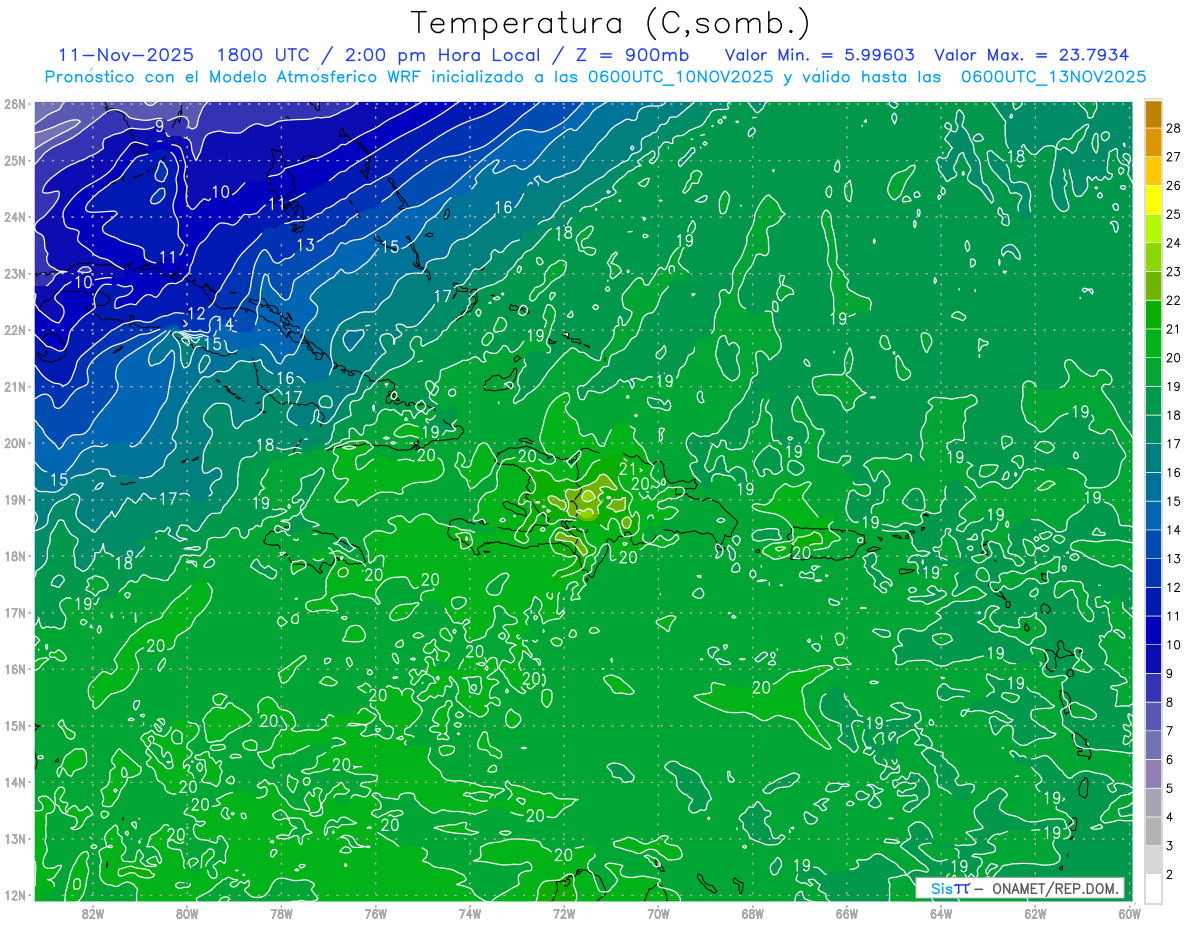Click the '24N' latitude axis label
This screenshot has width=1200, height=927.
point(15,217)
